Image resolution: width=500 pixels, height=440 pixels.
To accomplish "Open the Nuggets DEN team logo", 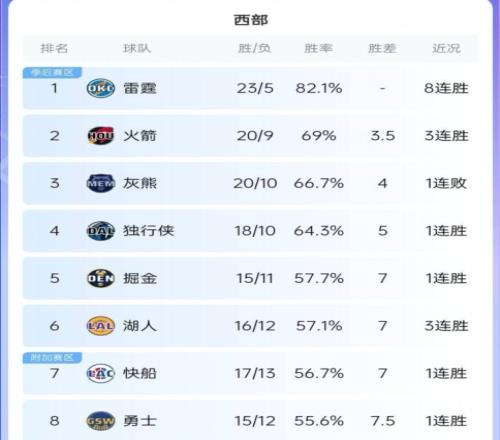I will pyautogui.click(x=101, y=278).
